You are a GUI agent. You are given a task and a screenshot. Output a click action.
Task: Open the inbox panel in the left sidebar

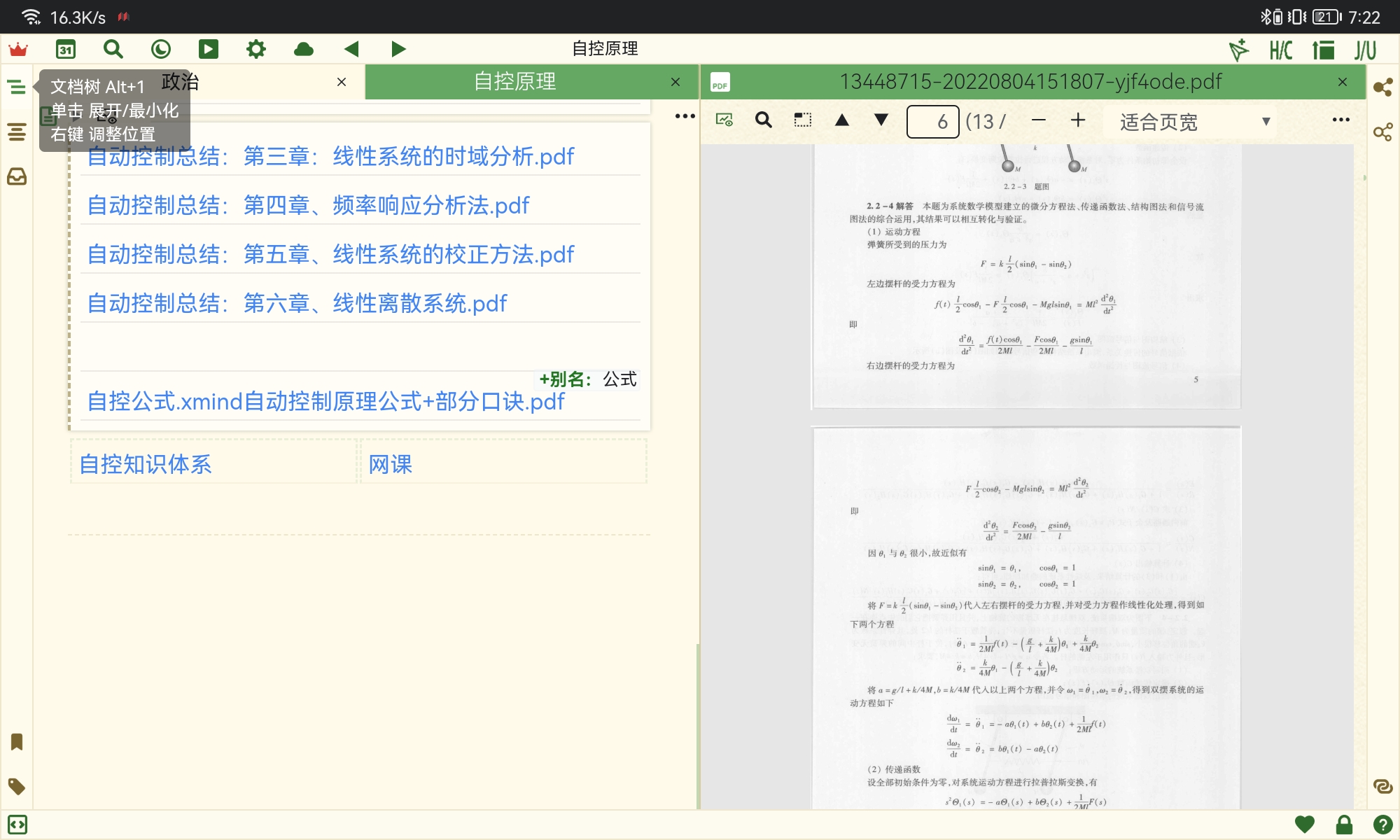click(x=17, y=176)
